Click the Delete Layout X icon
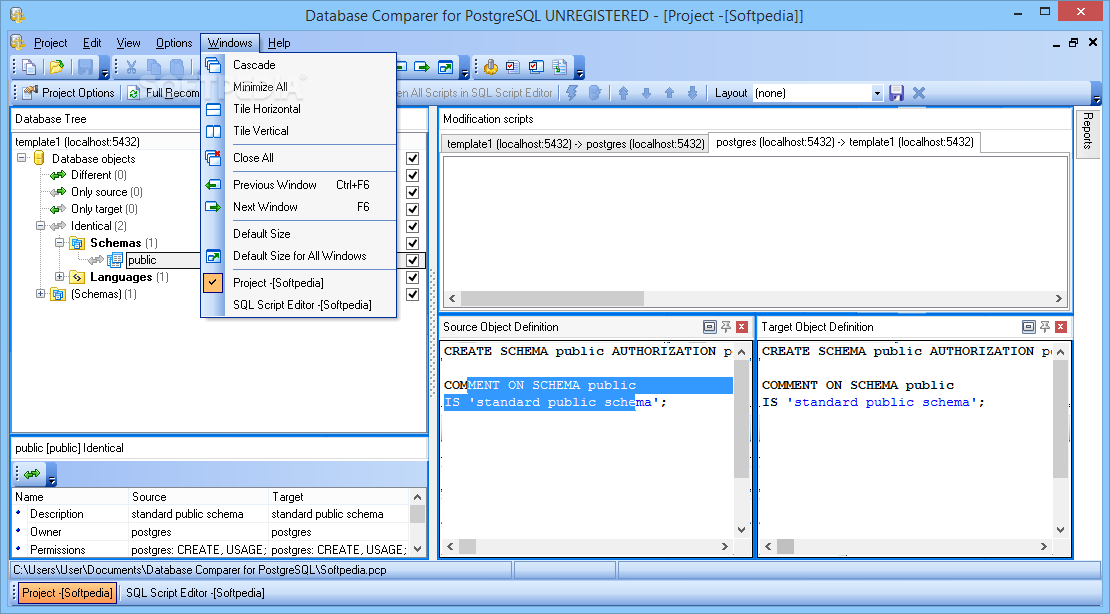 tap(919, 93)
